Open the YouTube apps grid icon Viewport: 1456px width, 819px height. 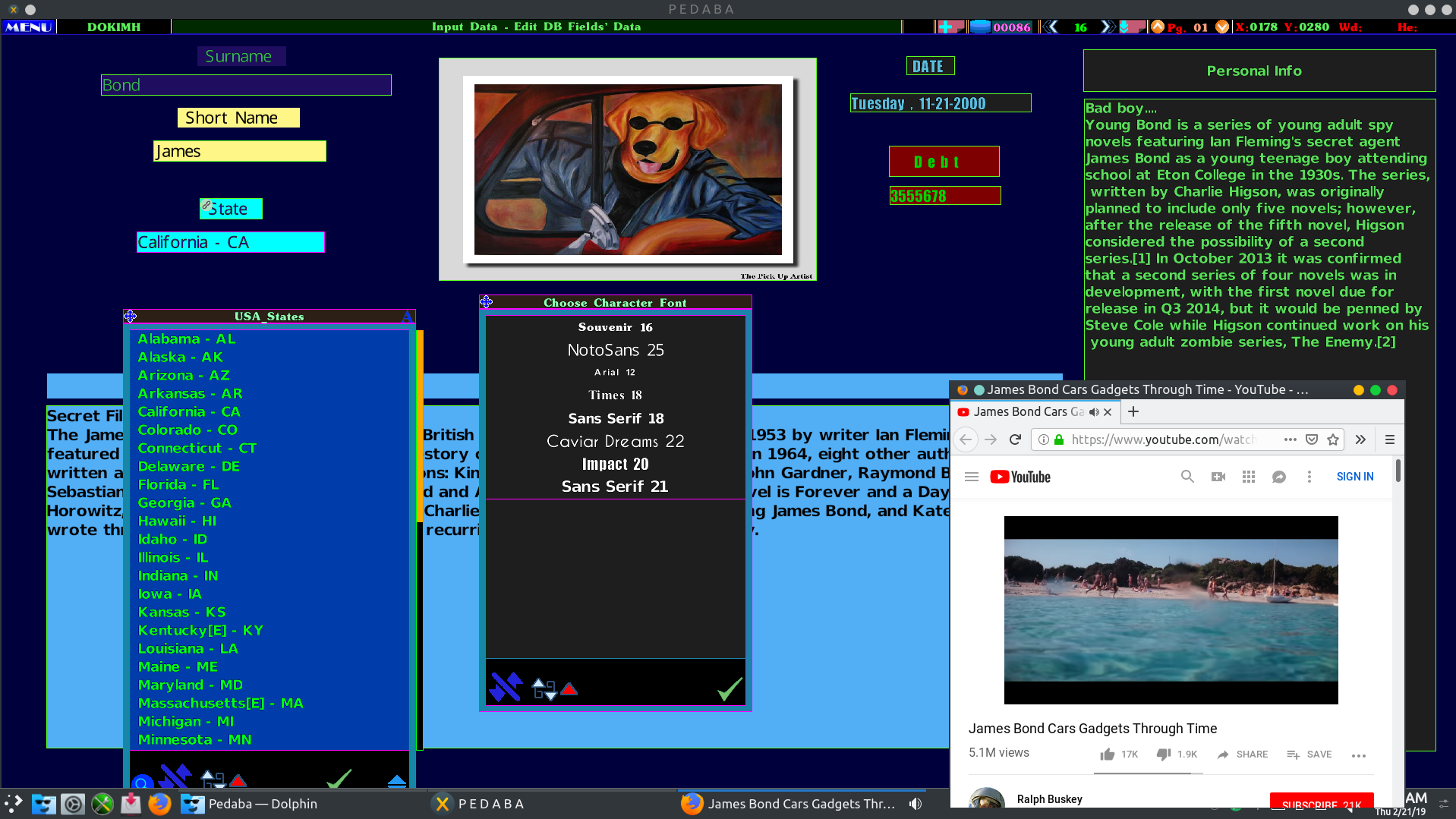coord(1249,477)
